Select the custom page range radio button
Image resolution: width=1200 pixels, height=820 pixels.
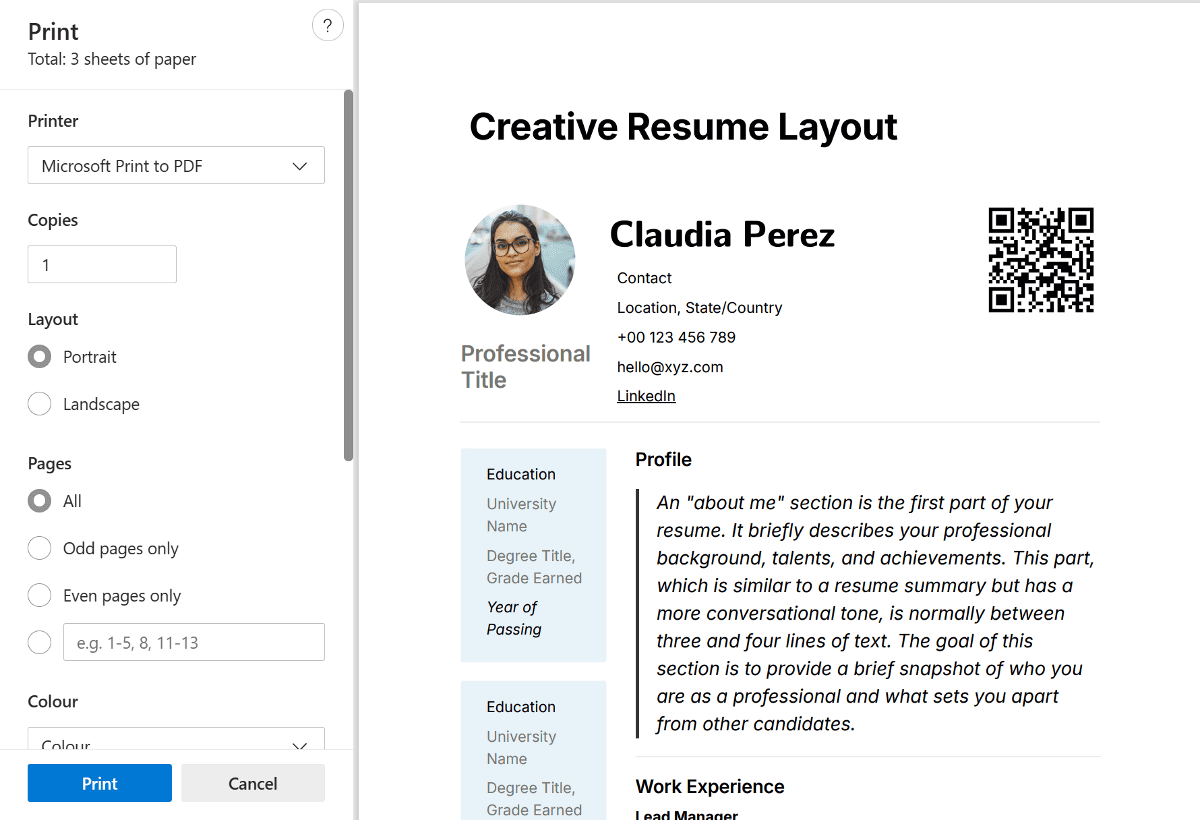(40, 642)
